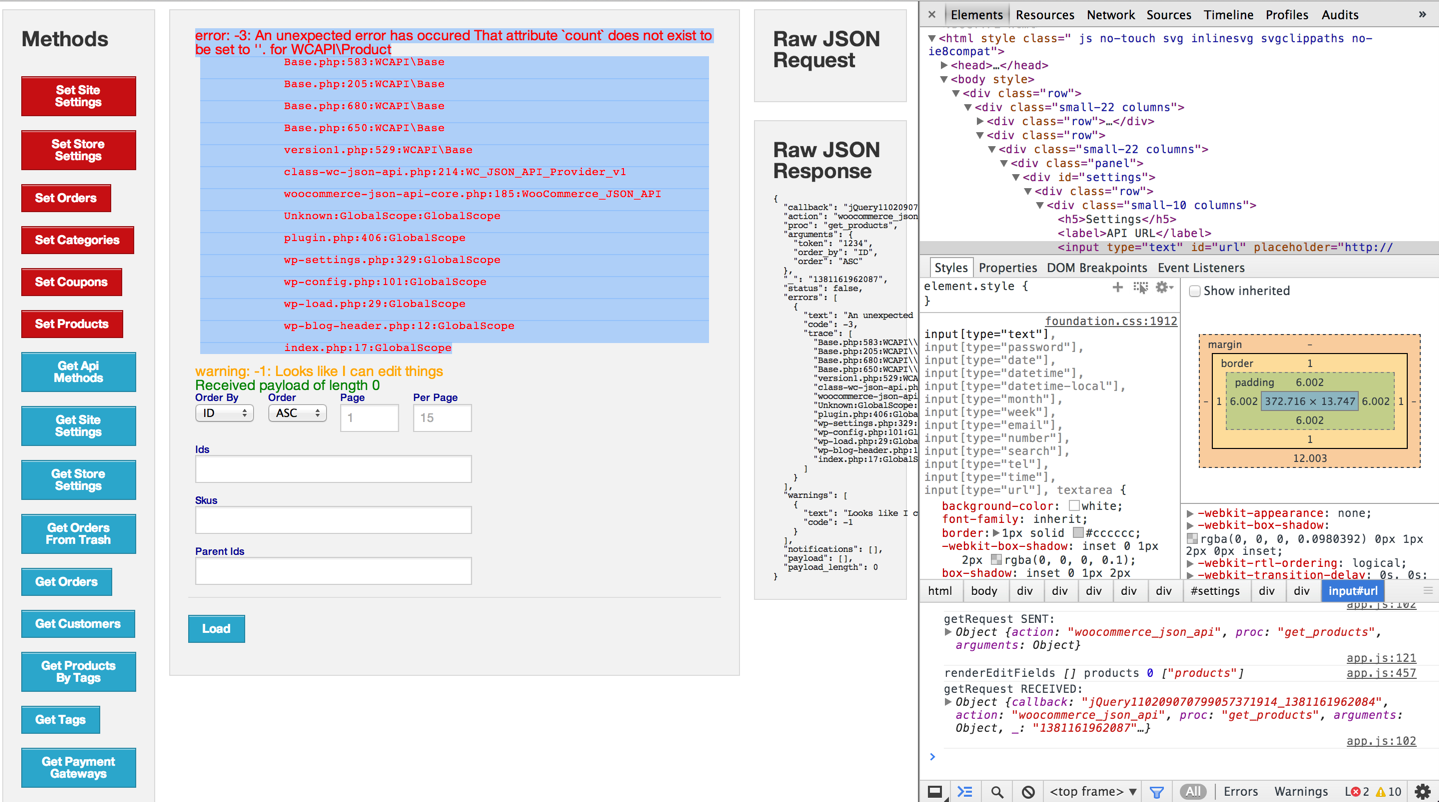Click the red Set Orders button
This screenshot has height=802, width=1439.
click(66, 198)
